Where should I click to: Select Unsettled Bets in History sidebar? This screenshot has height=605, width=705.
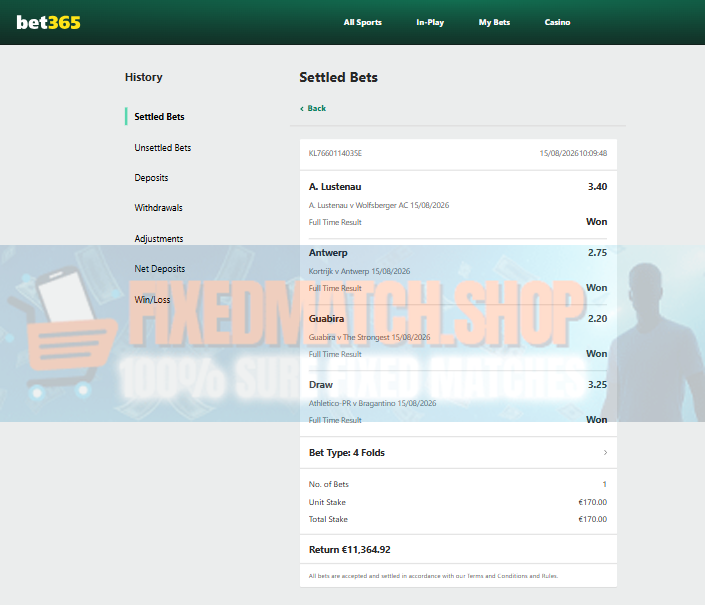(163, 148)
